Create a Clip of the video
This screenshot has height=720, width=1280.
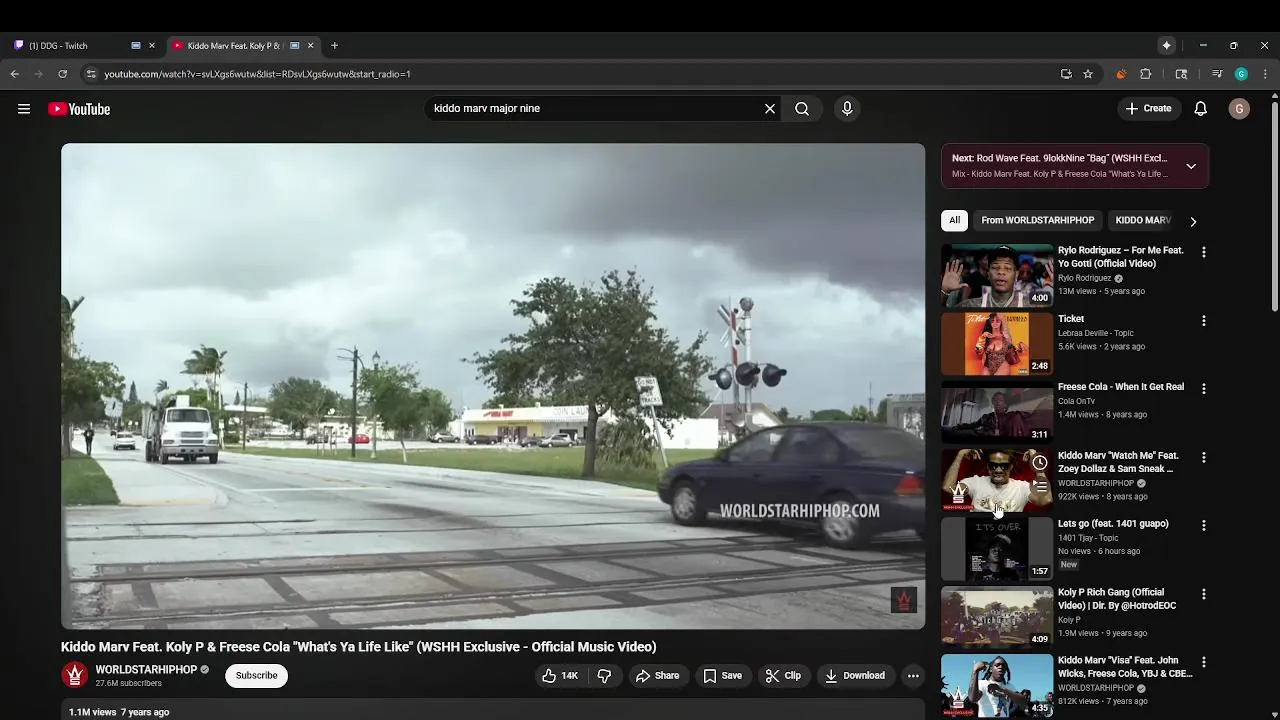coord(783,676)
